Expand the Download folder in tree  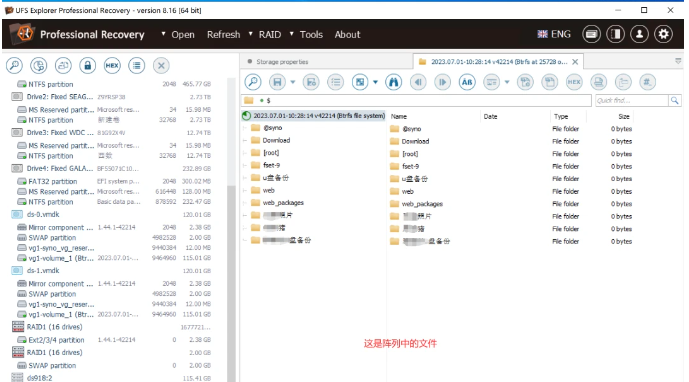pyautogui.click(x=245, y=141)
